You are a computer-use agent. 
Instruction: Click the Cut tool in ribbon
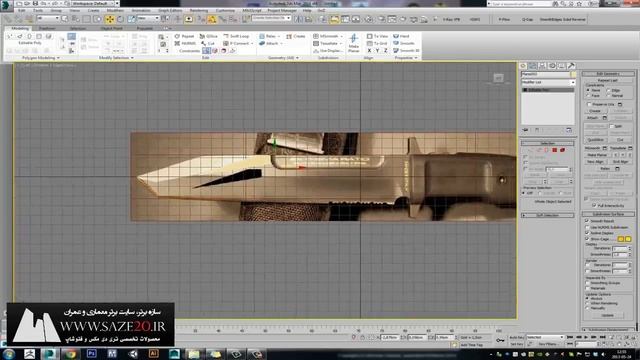208,43
